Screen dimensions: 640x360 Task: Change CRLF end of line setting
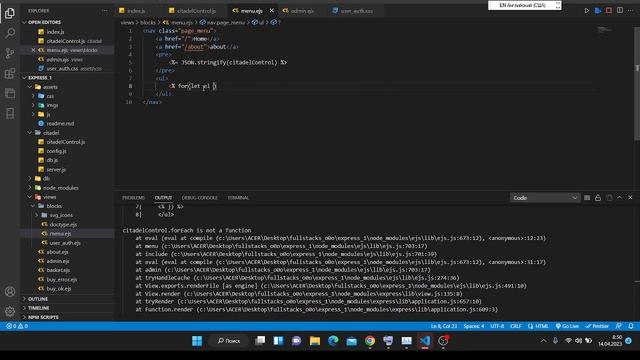[516, 326]
